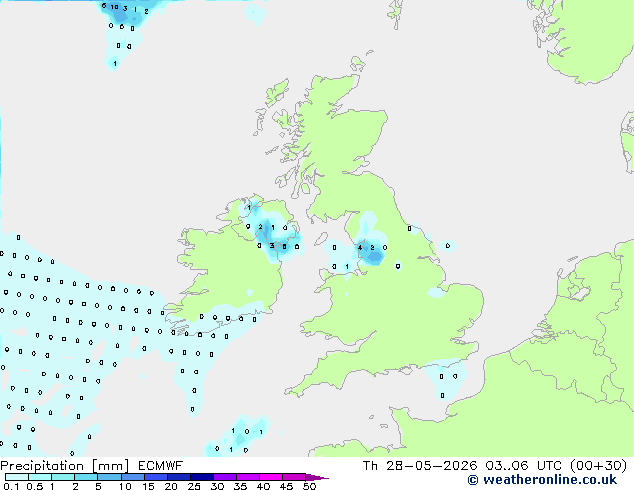Click the '(00+30)' forecast offset text

(598, 466)
